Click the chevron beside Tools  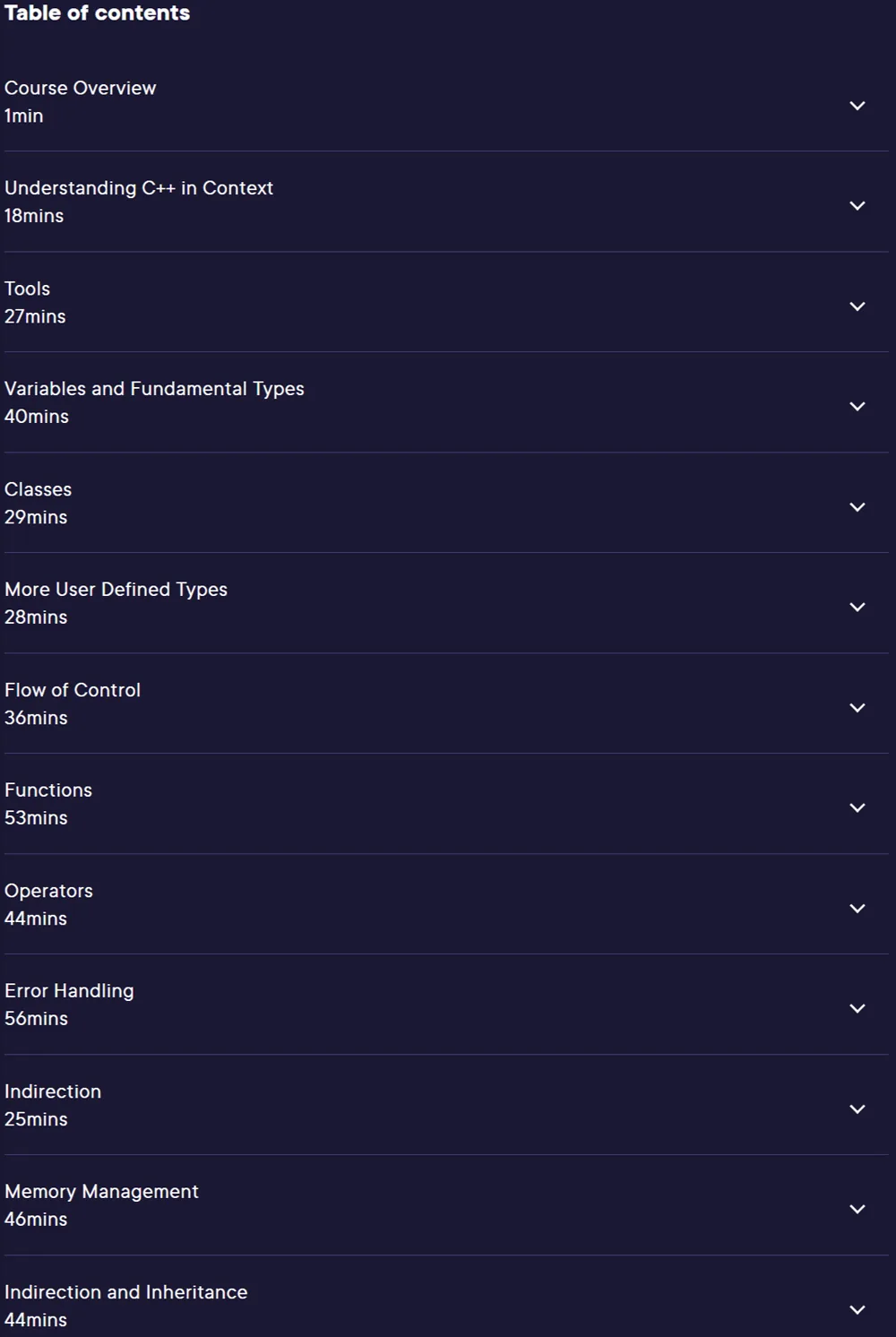(857, 306)
